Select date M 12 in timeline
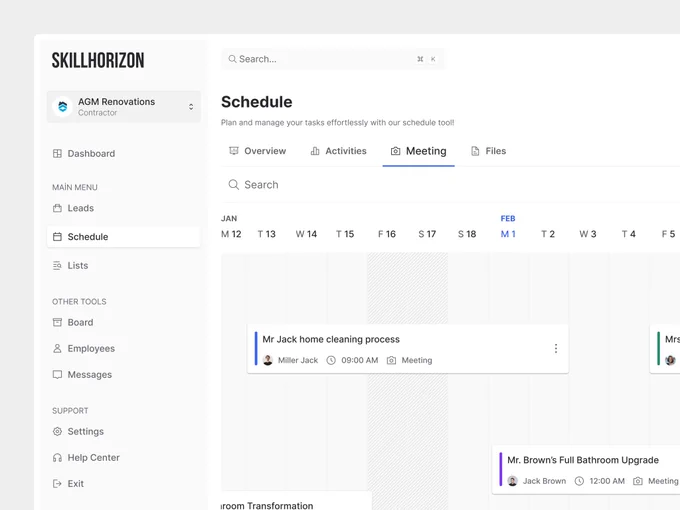The width and height of the screenshot is (680, 510). point(231,234)
